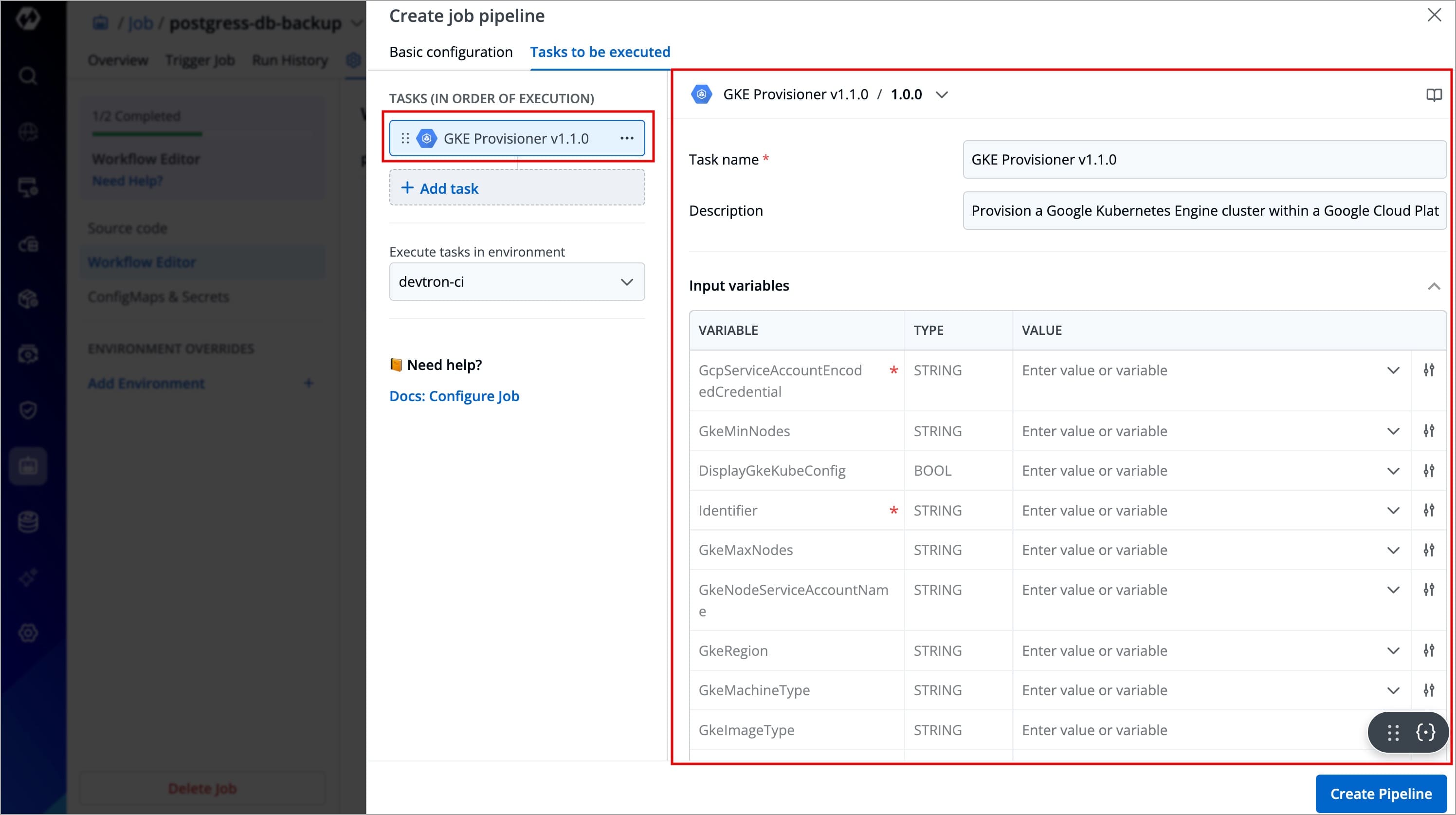Open the documentation book icon at top right

click(x=1434, y=95)
